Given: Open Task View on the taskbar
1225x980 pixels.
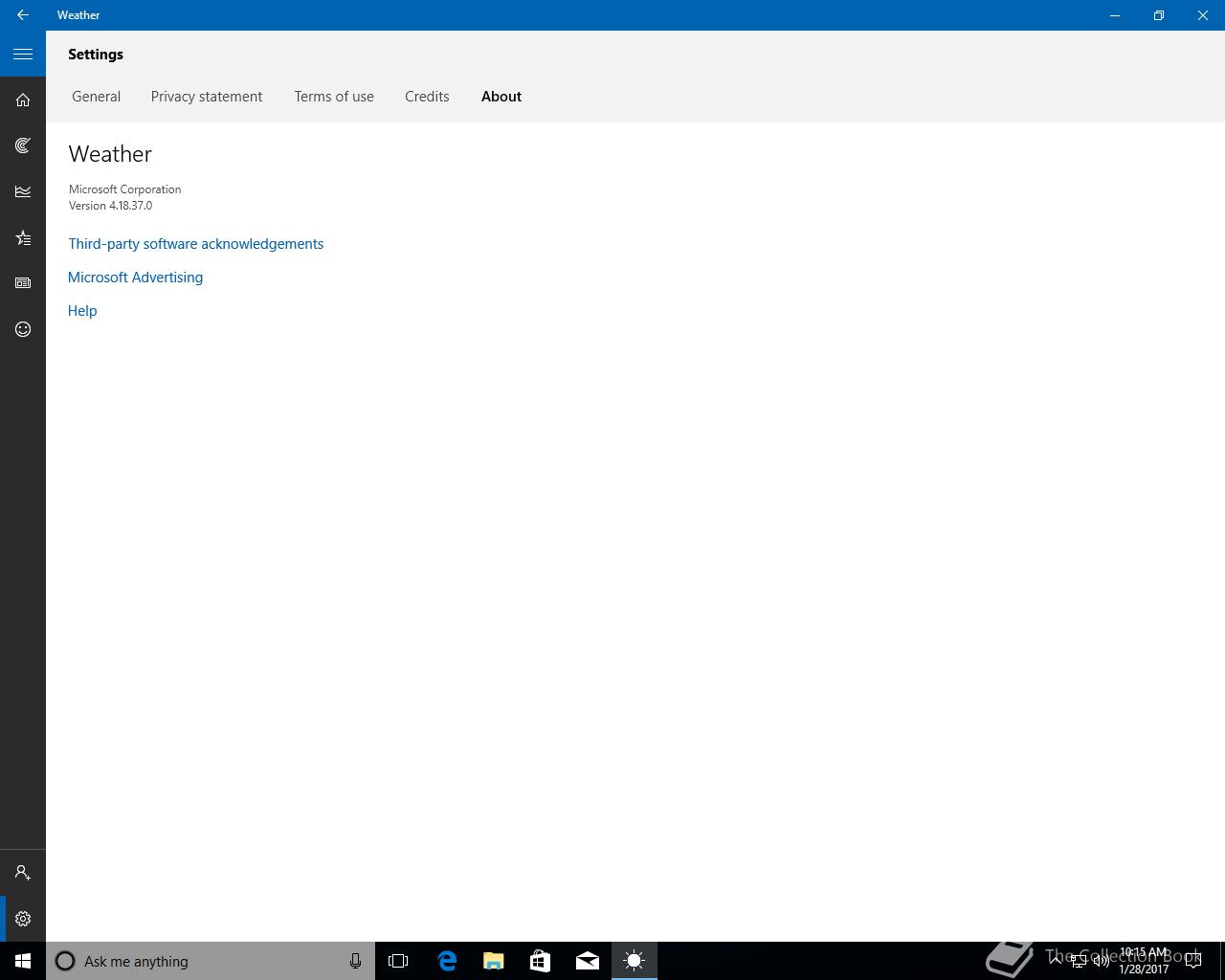Looking at the screenshot, I should pyautogui.click(x=398, y=961).
